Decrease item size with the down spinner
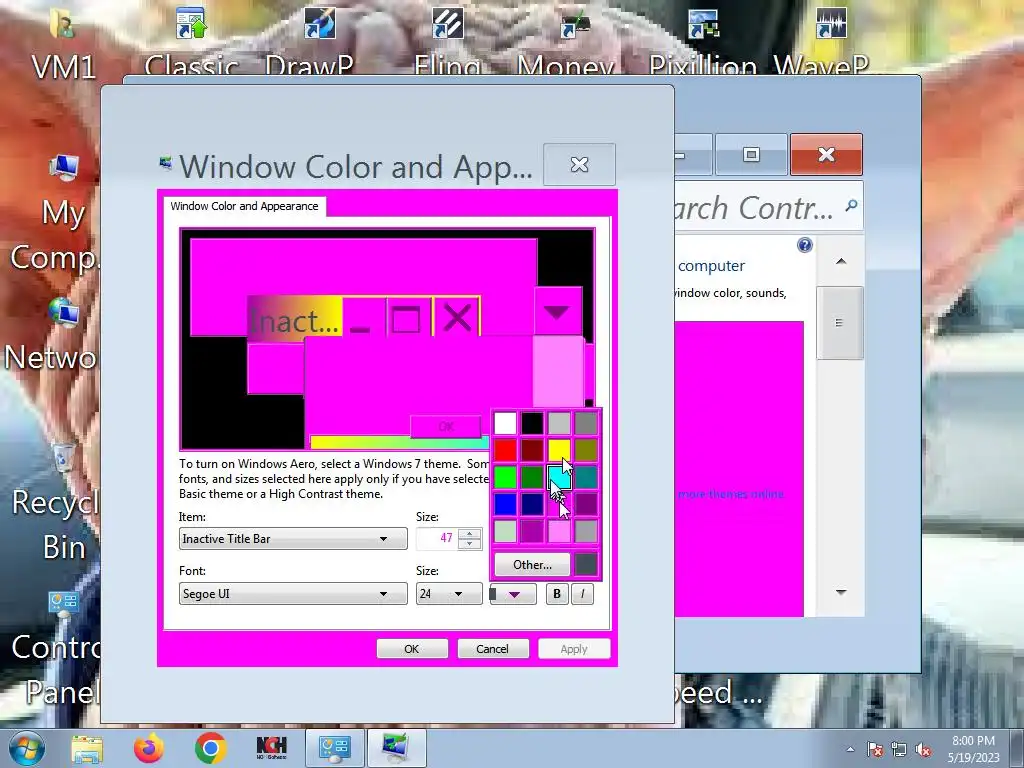 [470, 544]
